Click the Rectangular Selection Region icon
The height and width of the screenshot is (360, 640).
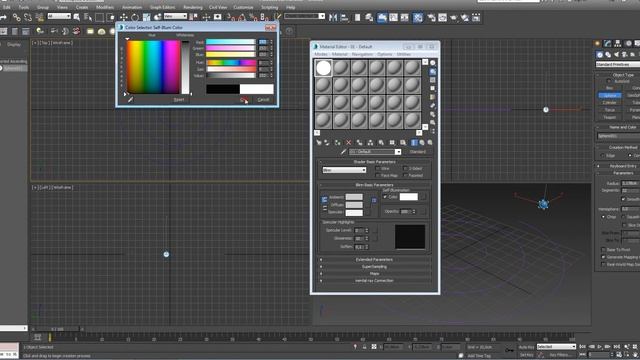click(99, 17)
